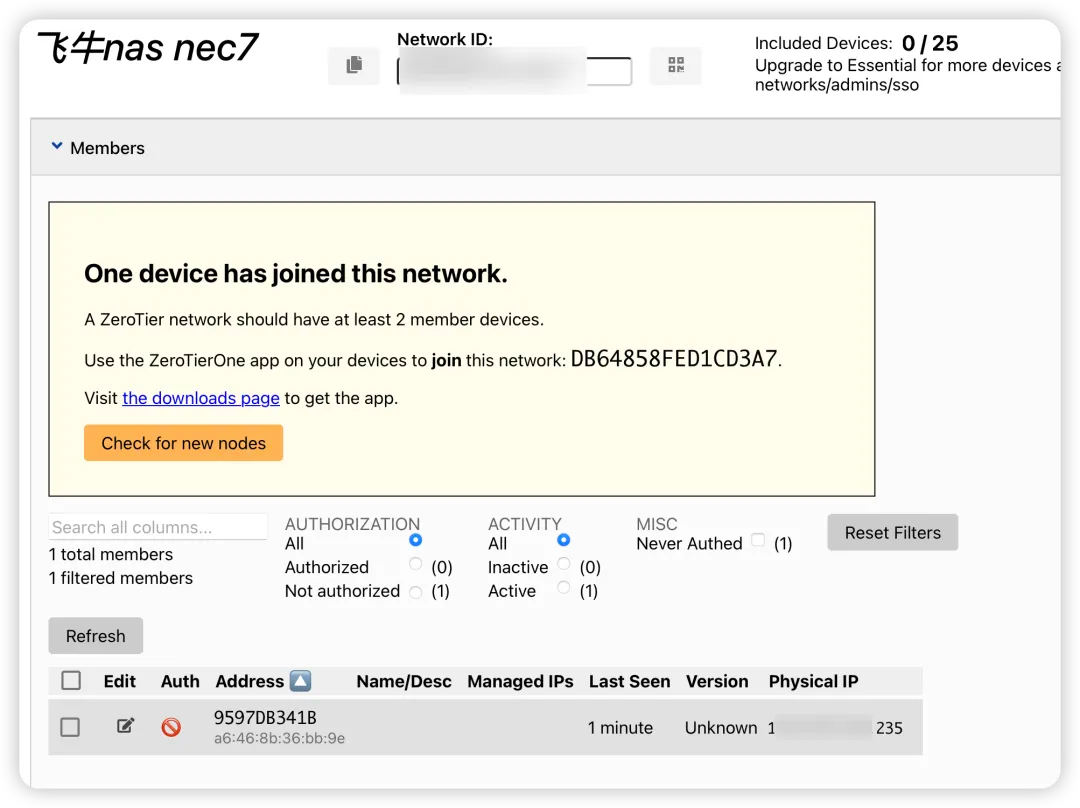Click the '1 filtered members' text

(121, 578)
